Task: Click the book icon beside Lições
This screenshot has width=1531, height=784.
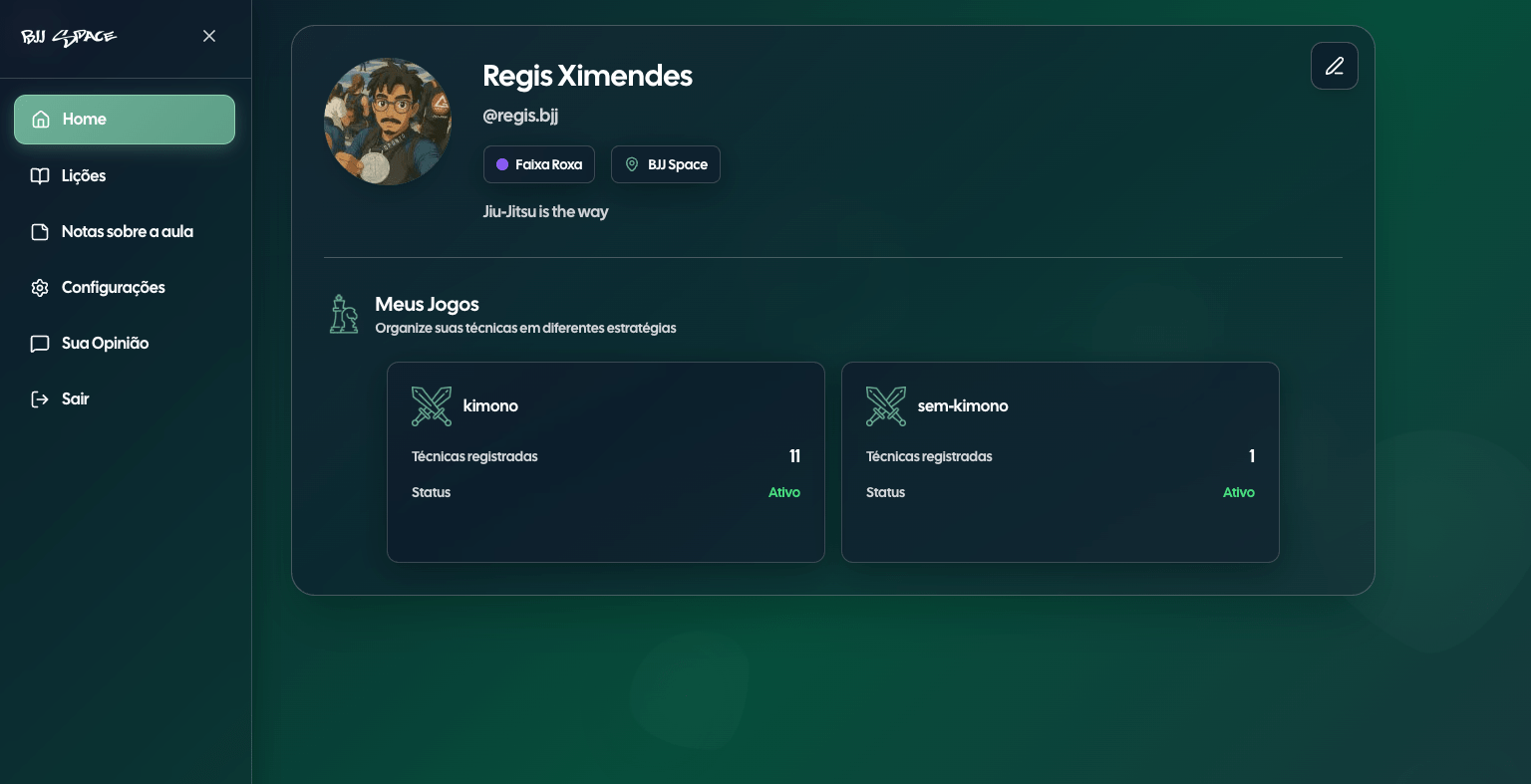Action: click(40, 176)
